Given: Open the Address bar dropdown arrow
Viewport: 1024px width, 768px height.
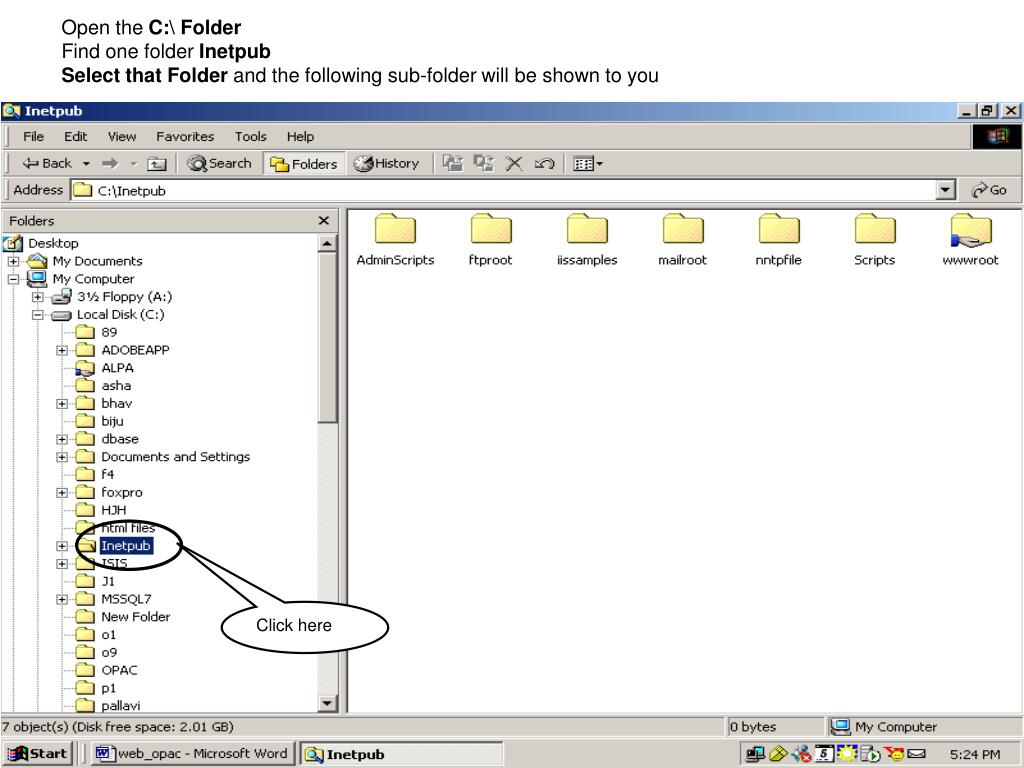Looking at the screenshot, I should pyautogui.click(x=945, y=190).
